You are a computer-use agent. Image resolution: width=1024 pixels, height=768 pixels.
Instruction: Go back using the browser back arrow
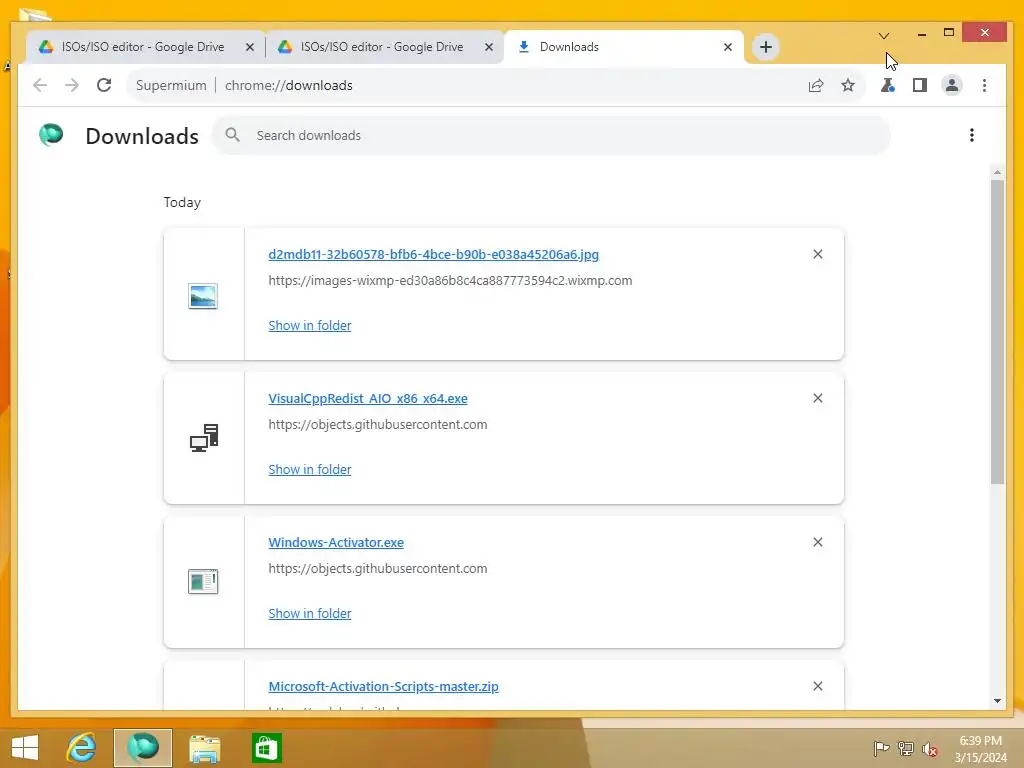pos(40,85)
